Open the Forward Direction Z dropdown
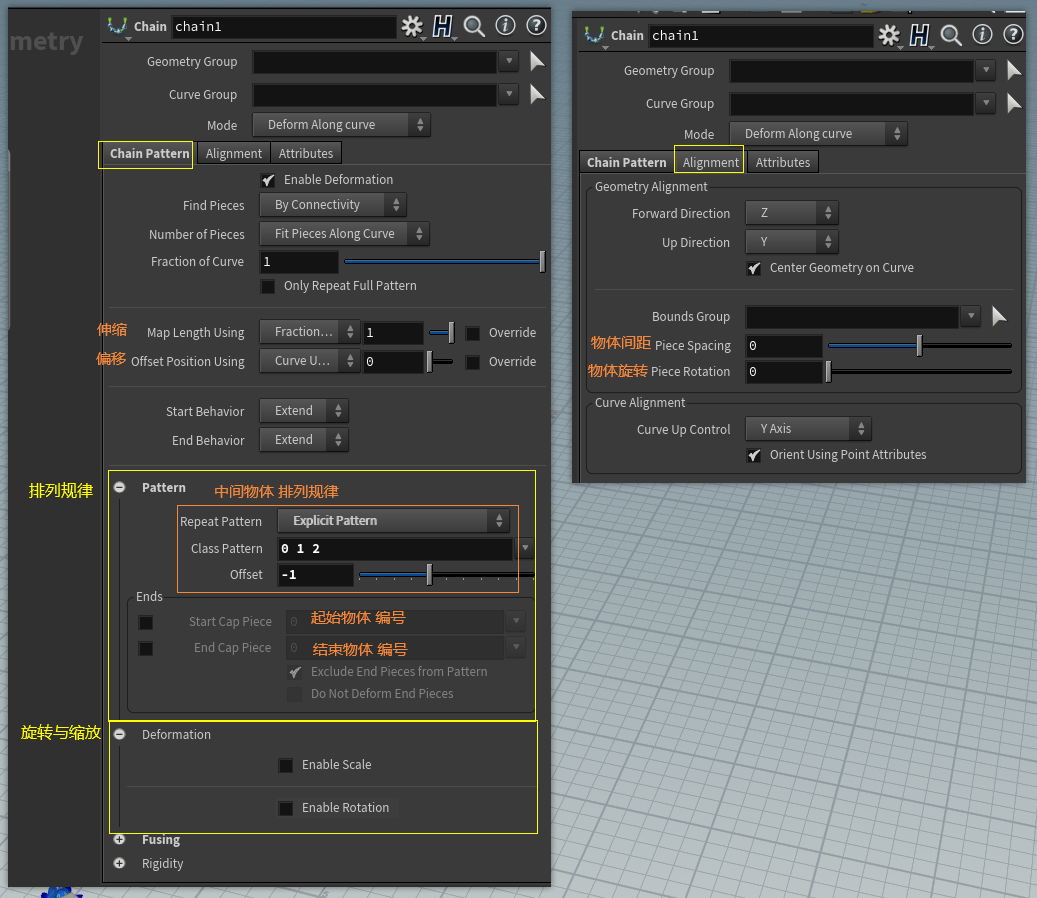Image resolution: width=1037 pixels, height=898 pixels. coord(792,213)
